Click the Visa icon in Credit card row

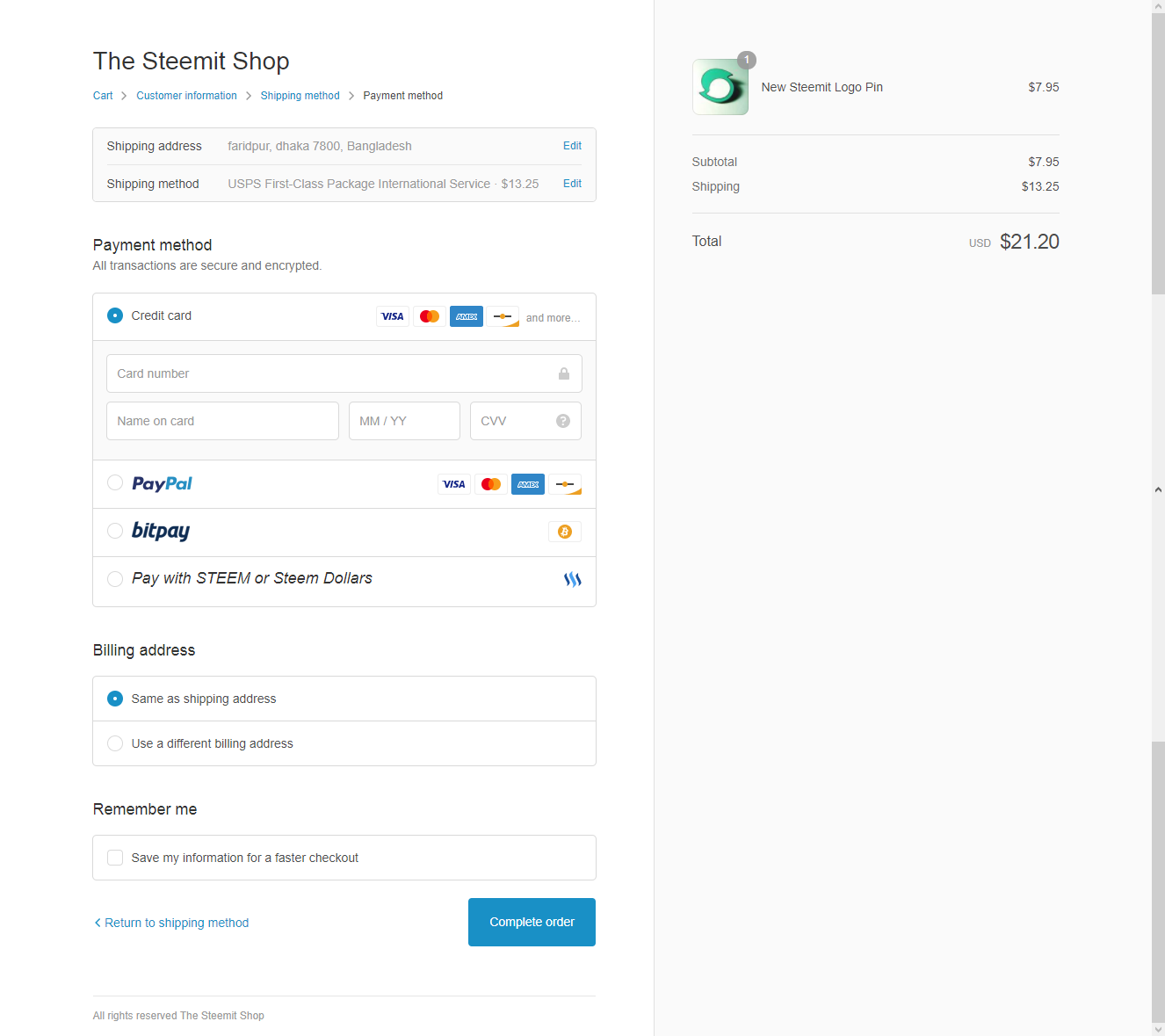click(393, 316)
